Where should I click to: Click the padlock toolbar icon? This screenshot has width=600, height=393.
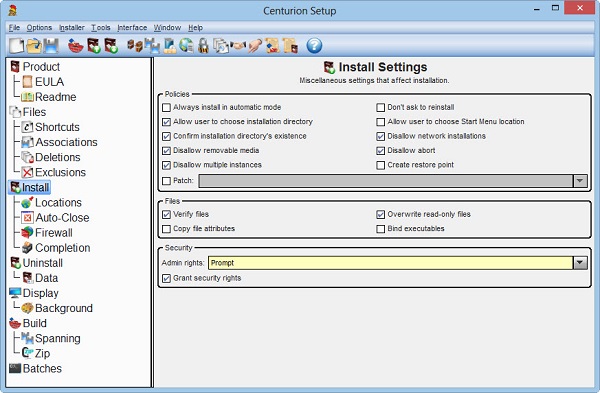tap(204, 46)
